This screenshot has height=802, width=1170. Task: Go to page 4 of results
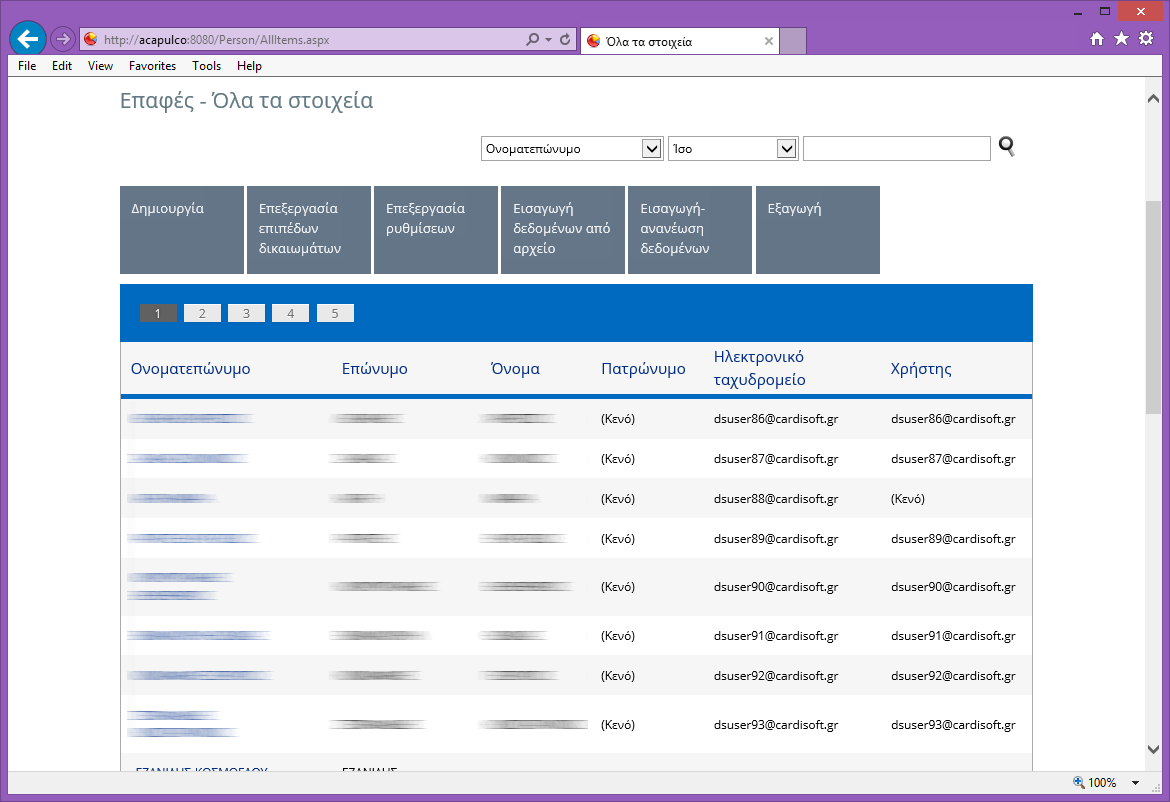pos(290,313)
